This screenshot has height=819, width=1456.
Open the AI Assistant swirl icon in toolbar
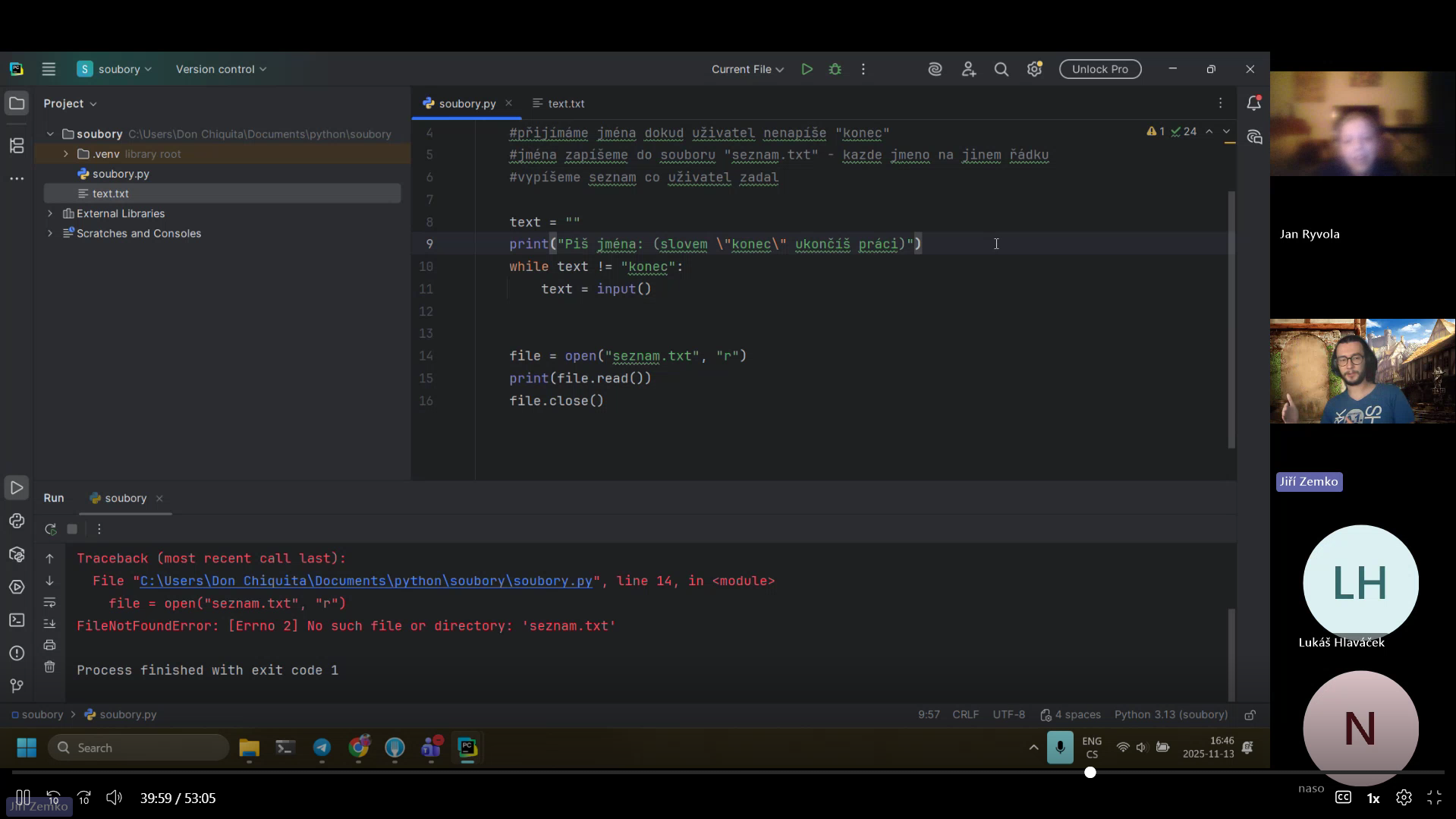coord(935,69)
